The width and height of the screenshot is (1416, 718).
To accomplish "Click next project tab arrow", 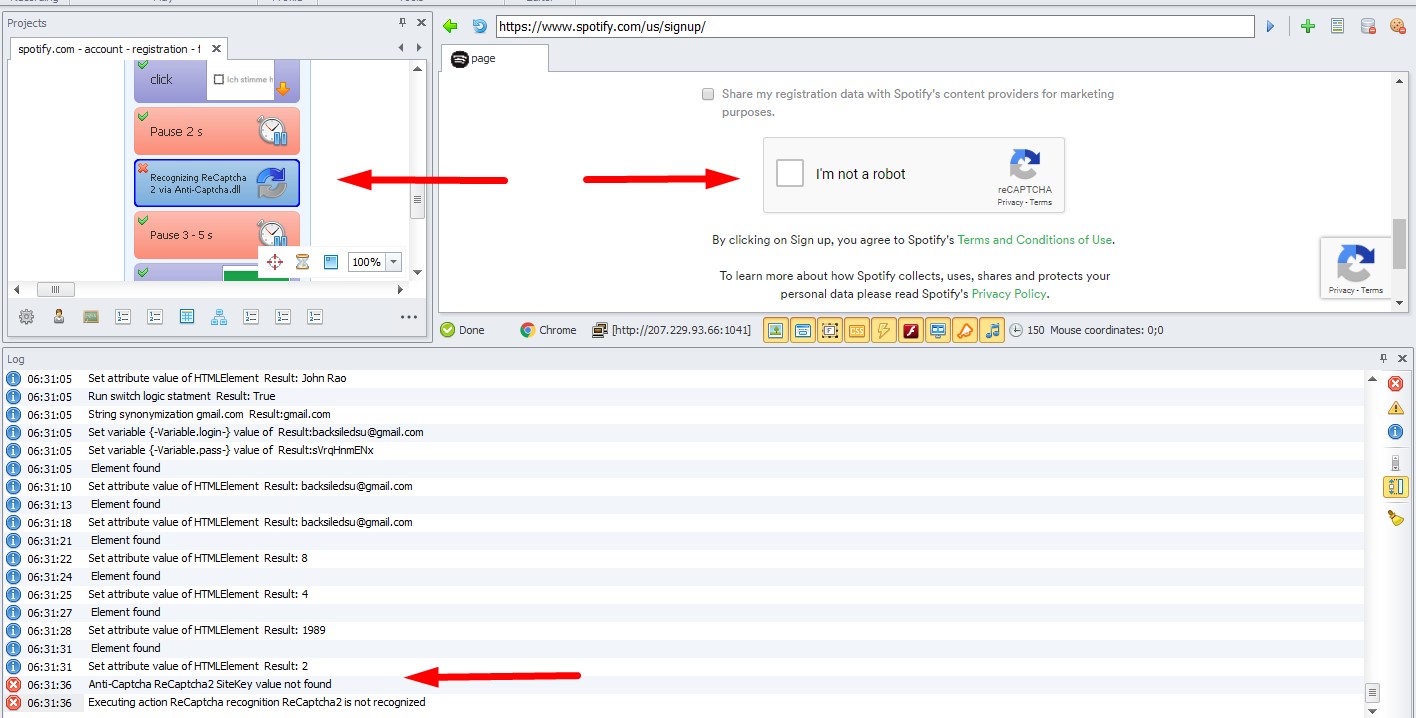I will 417,48.
